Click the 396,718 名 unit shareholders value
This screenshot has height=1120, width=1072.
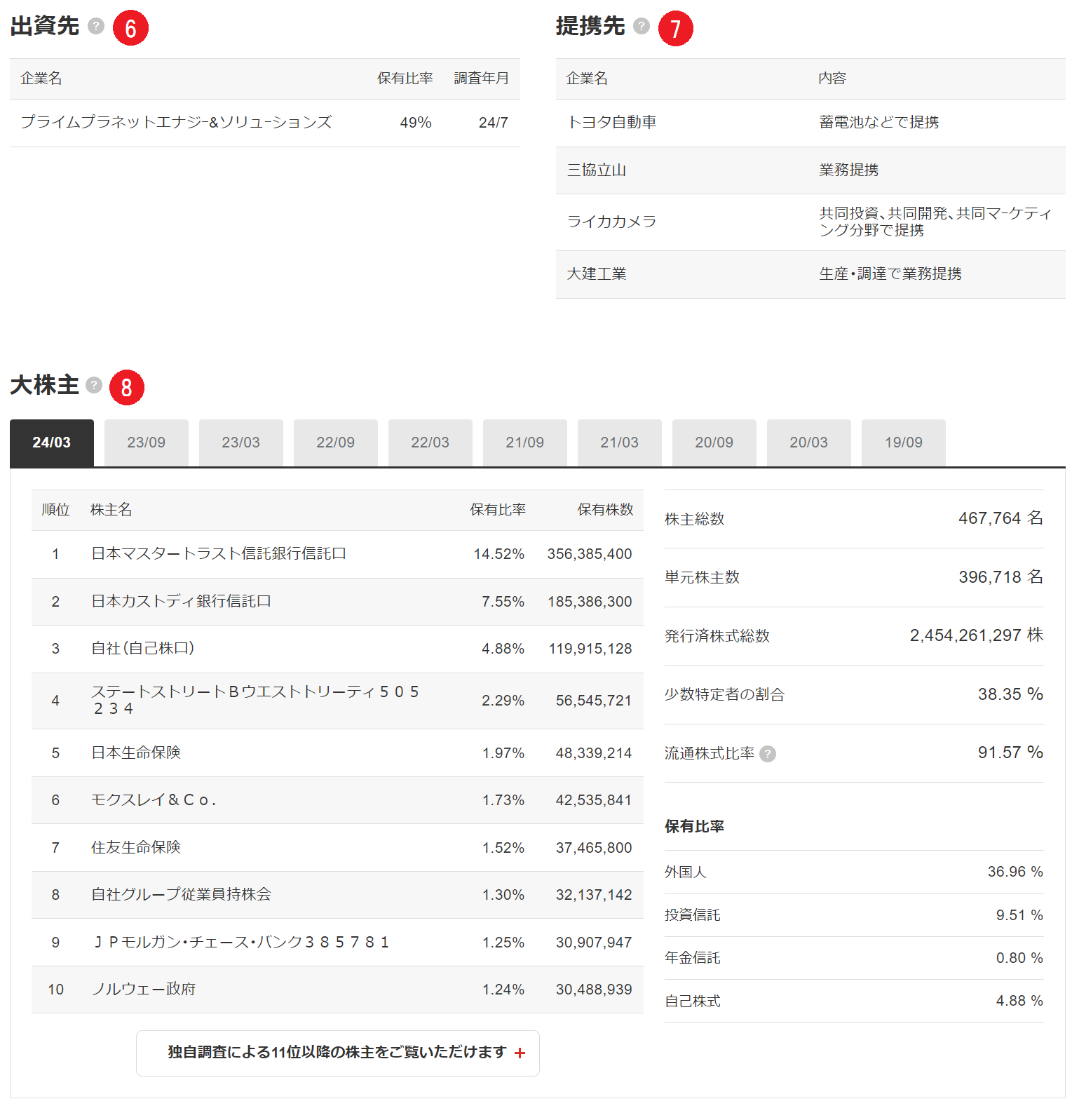(x=1000, y=577)
